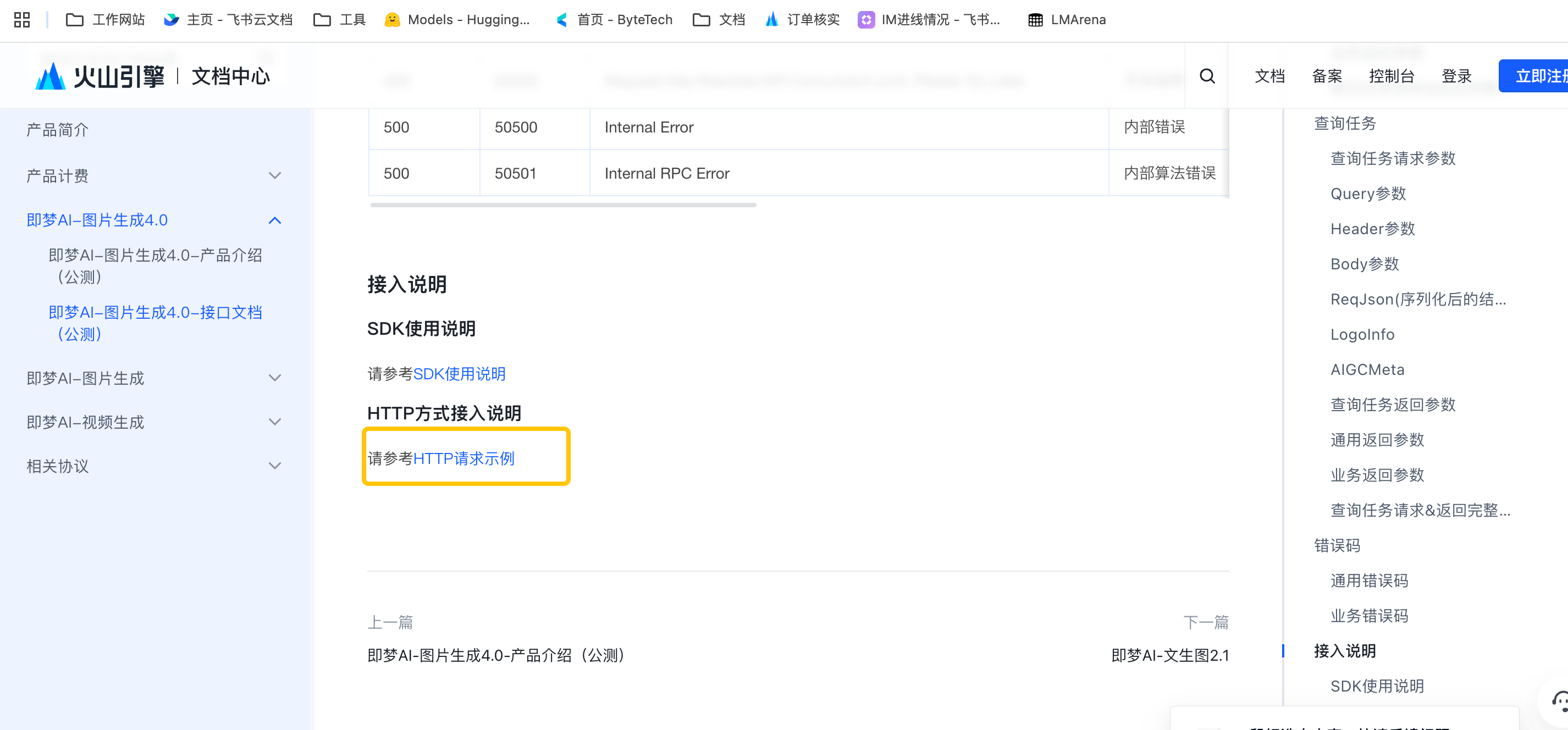
Task: Click the SDK使用说明 hyperlink
Action: pyautogui.click(x=459, y=374)
